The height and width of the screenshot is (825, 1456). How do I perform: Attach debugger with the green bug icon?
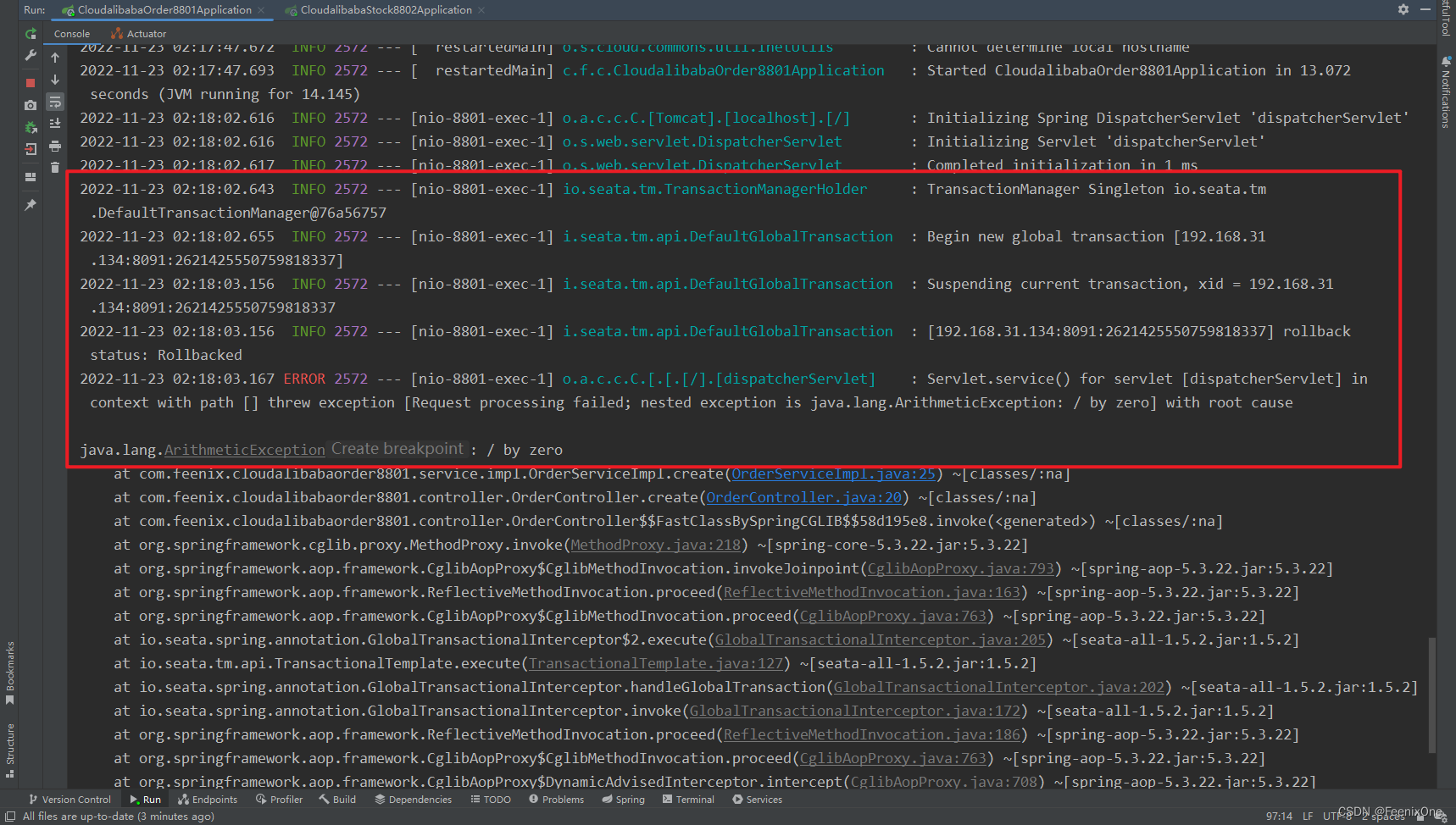tap(31, 127)
